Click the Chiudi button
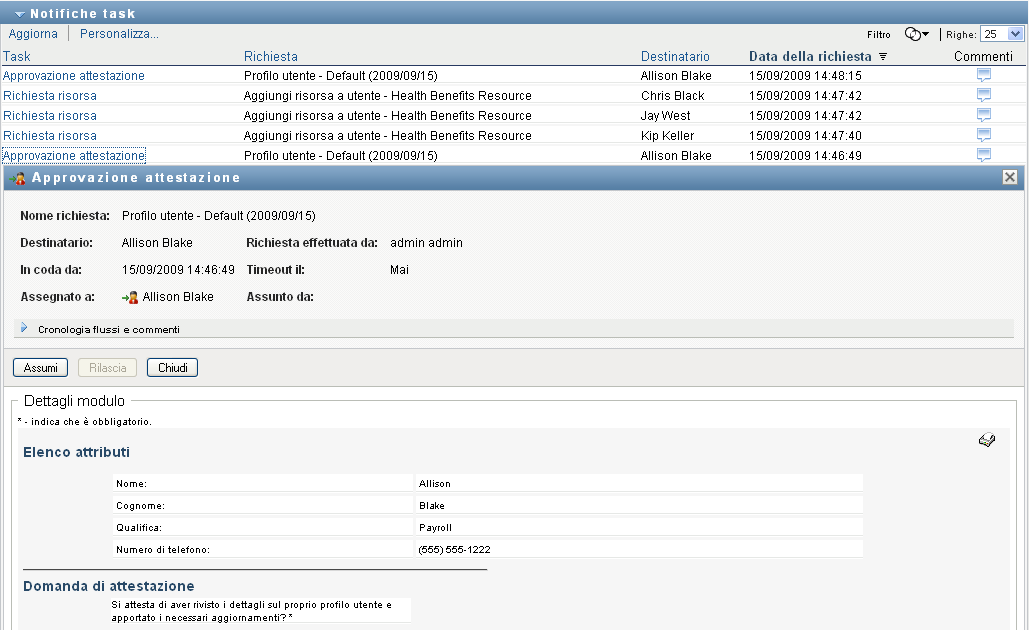Image resolution: width=1029 pixels, height=630 pixels. 173,368
